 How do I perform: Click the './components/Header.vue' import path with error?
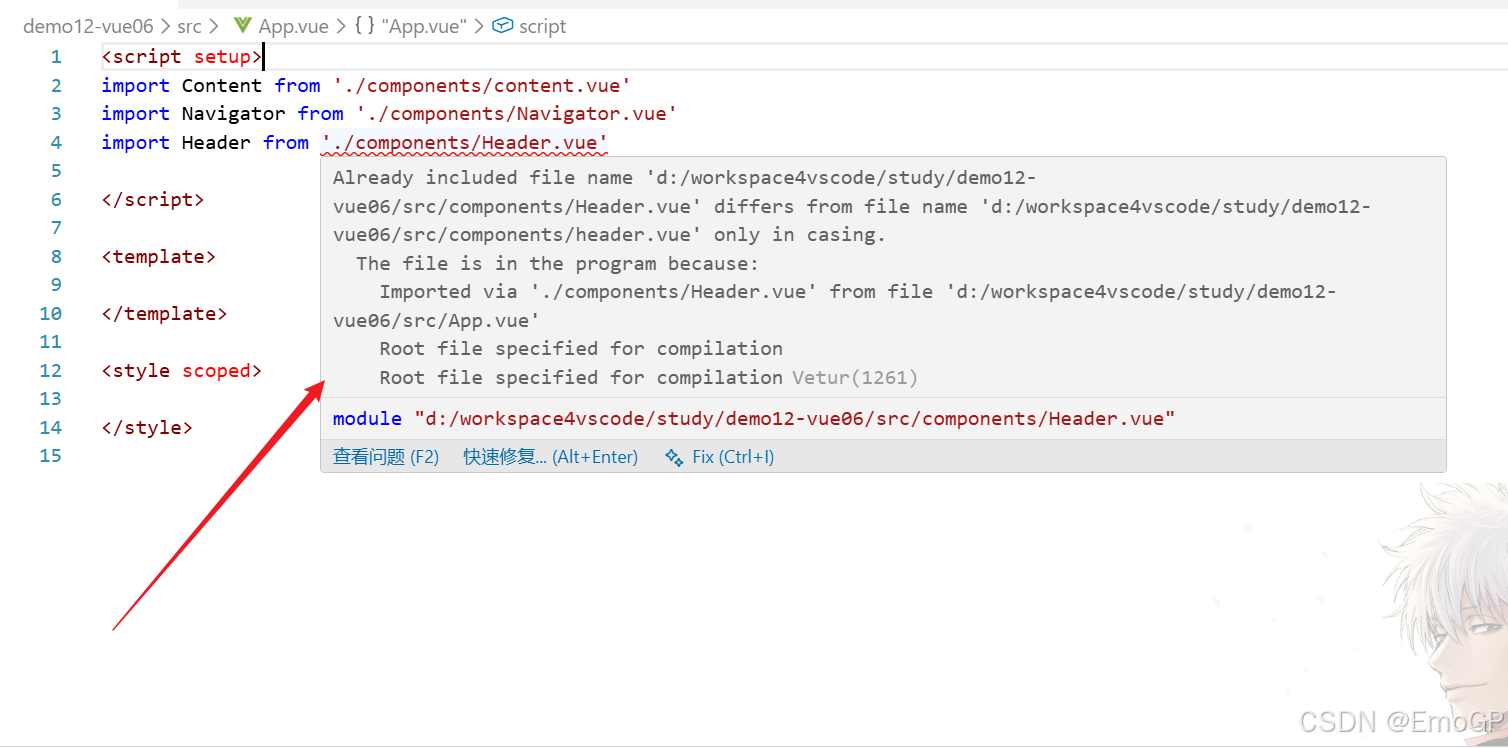[465, 143]
